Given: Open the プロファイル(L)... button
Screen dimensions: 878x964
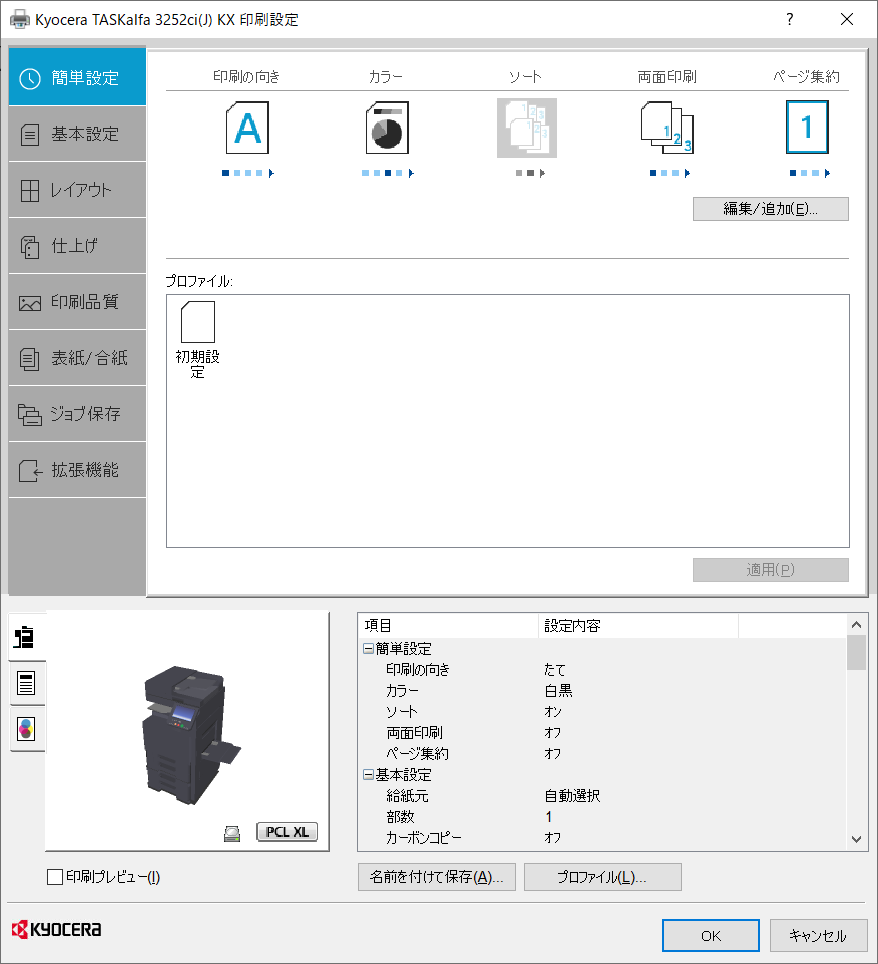Looking at the screenshot, I should coord(603,877).
